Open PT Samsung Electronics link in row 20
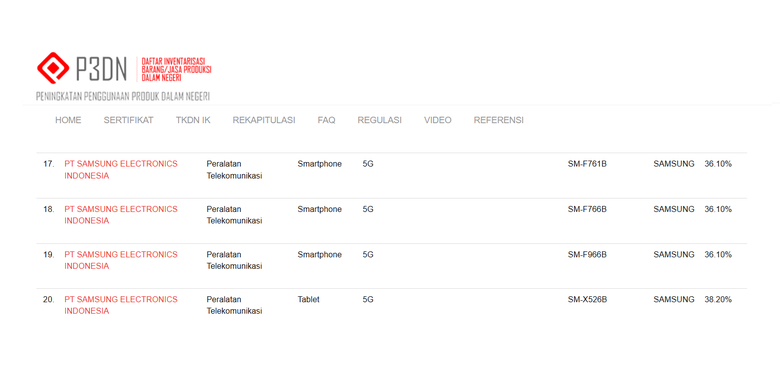780x390 pixels. 121,305
